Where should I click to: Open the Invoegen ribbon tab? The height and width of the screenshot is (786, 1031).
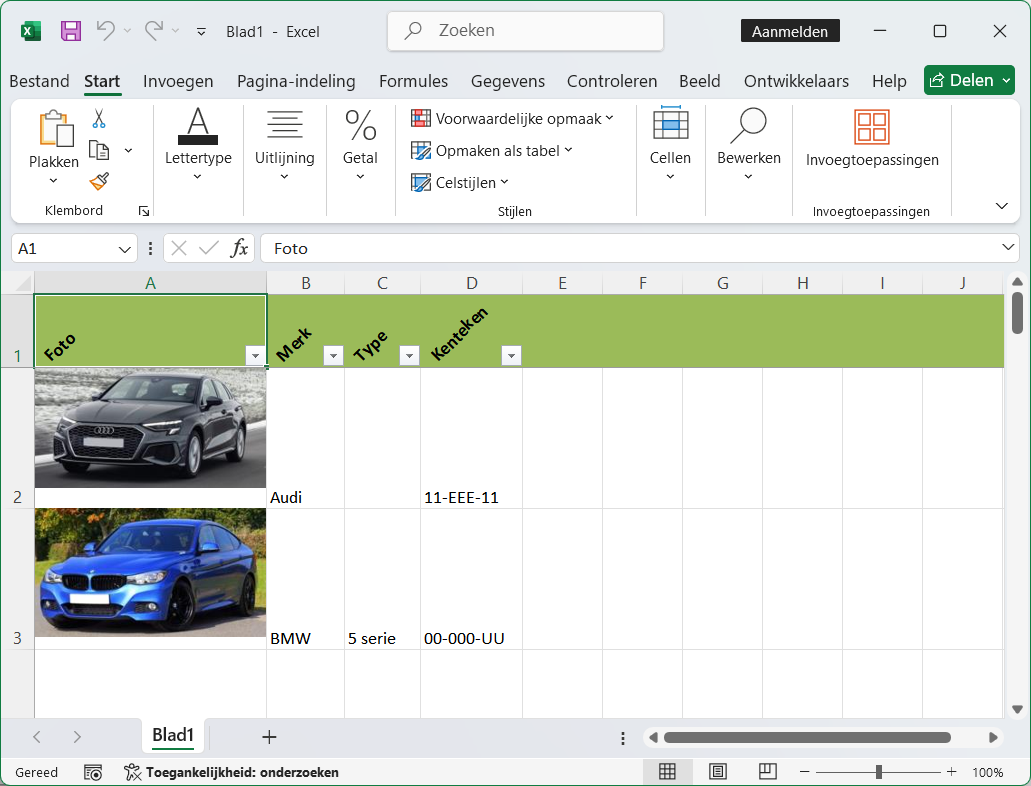tap(178, 81)
